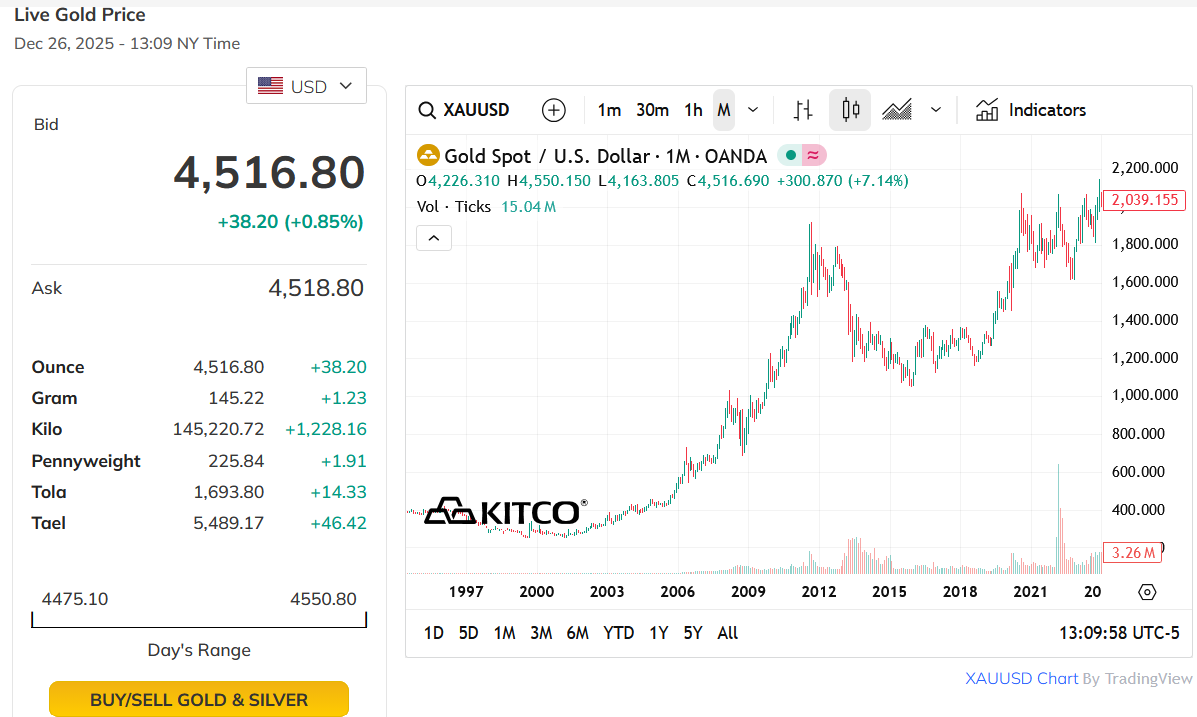Click the Pennyweight value 225.84
This screenshot has width=1197, height=717.
click(x=236, y=461)
